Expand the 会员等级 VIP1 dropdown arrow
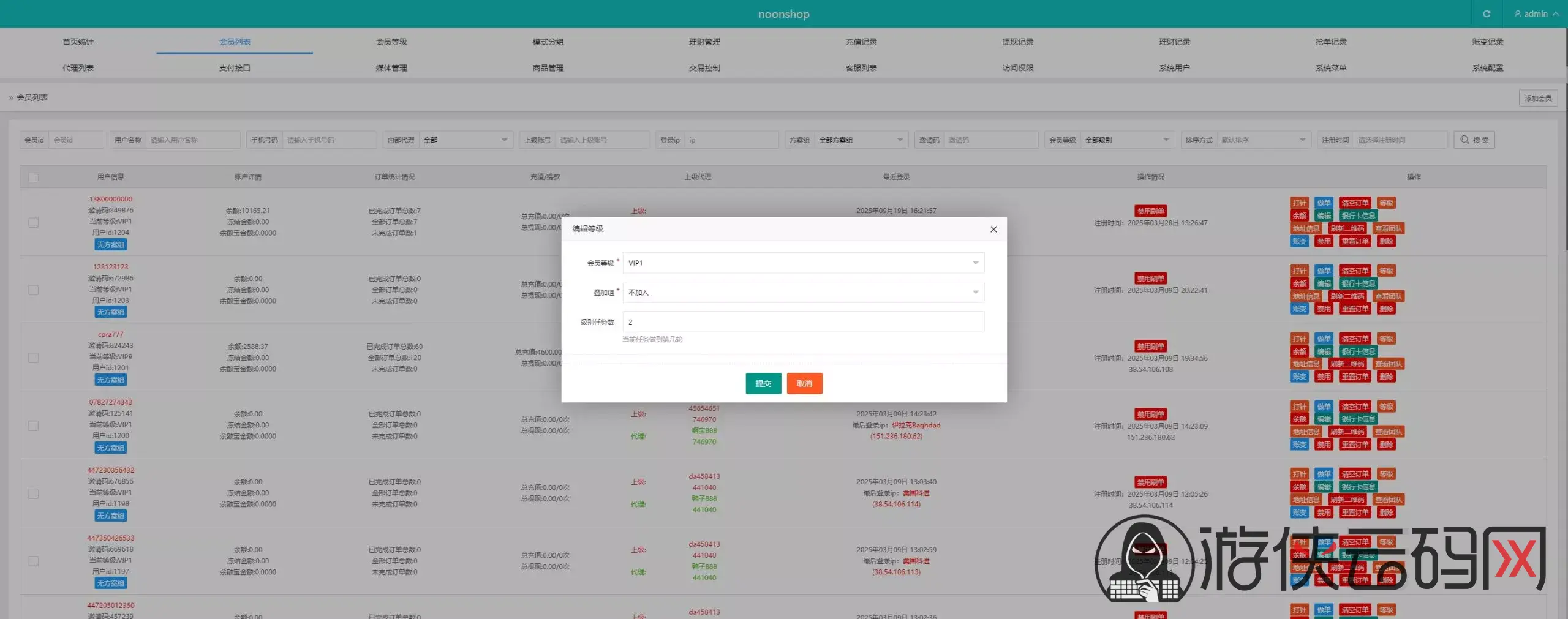The height and width of the screenshot is (619, 1568). coord(975,263)
